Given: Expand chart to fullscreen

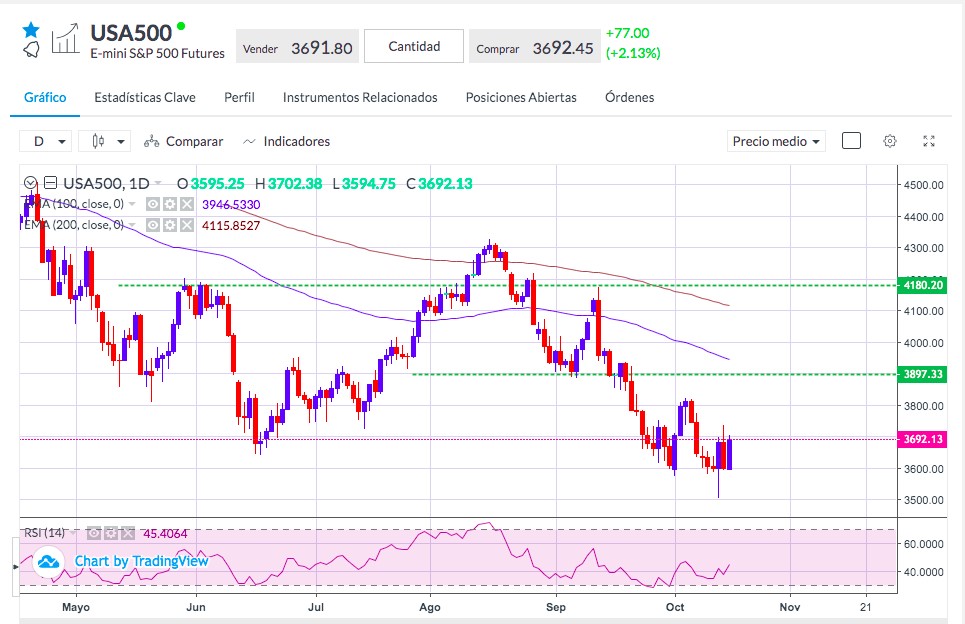Looking at the screenshot, I should [x=929, y=141].
